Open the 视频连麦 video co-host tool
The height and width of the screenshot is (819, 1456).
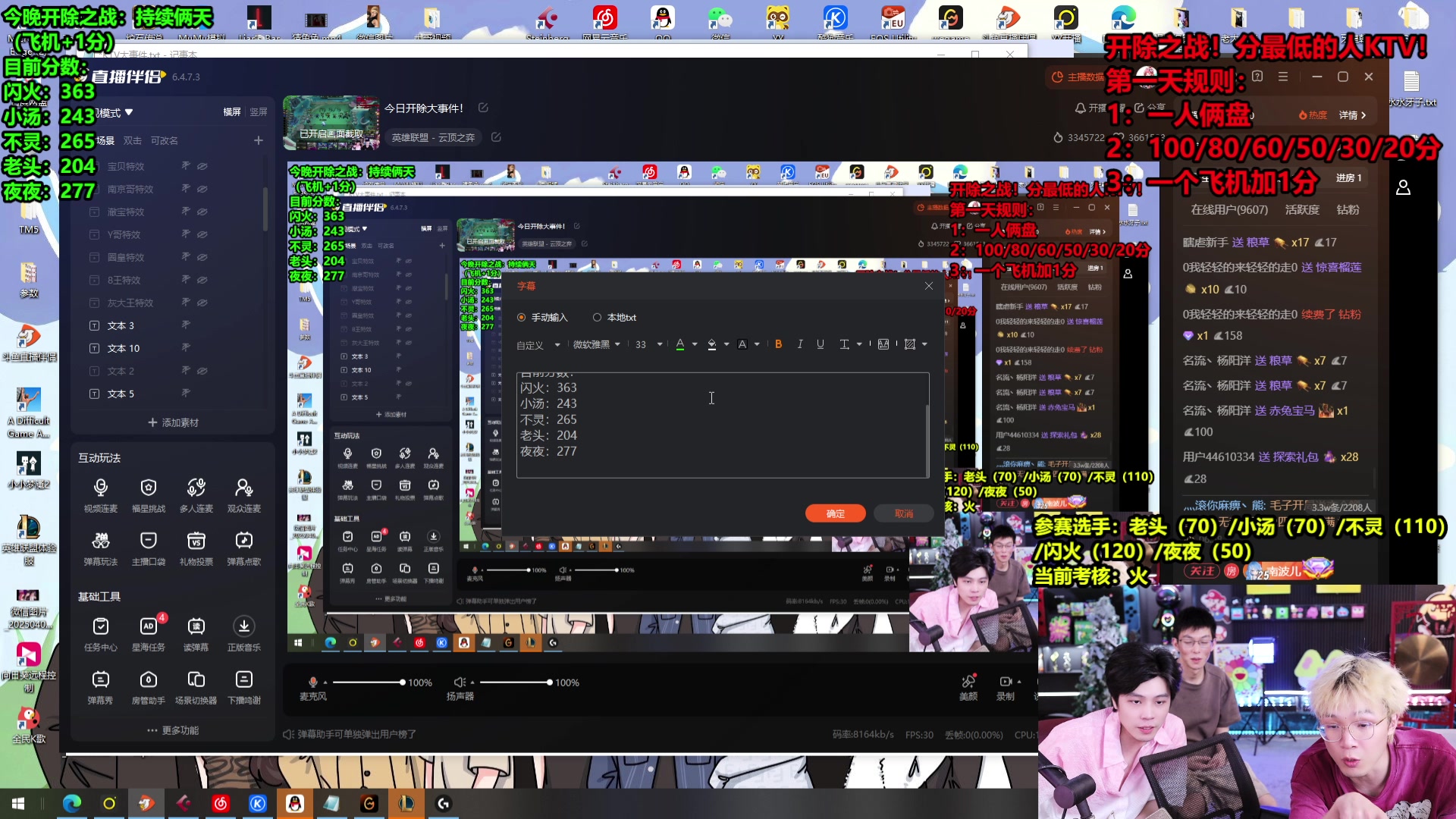tap(100, 495)
